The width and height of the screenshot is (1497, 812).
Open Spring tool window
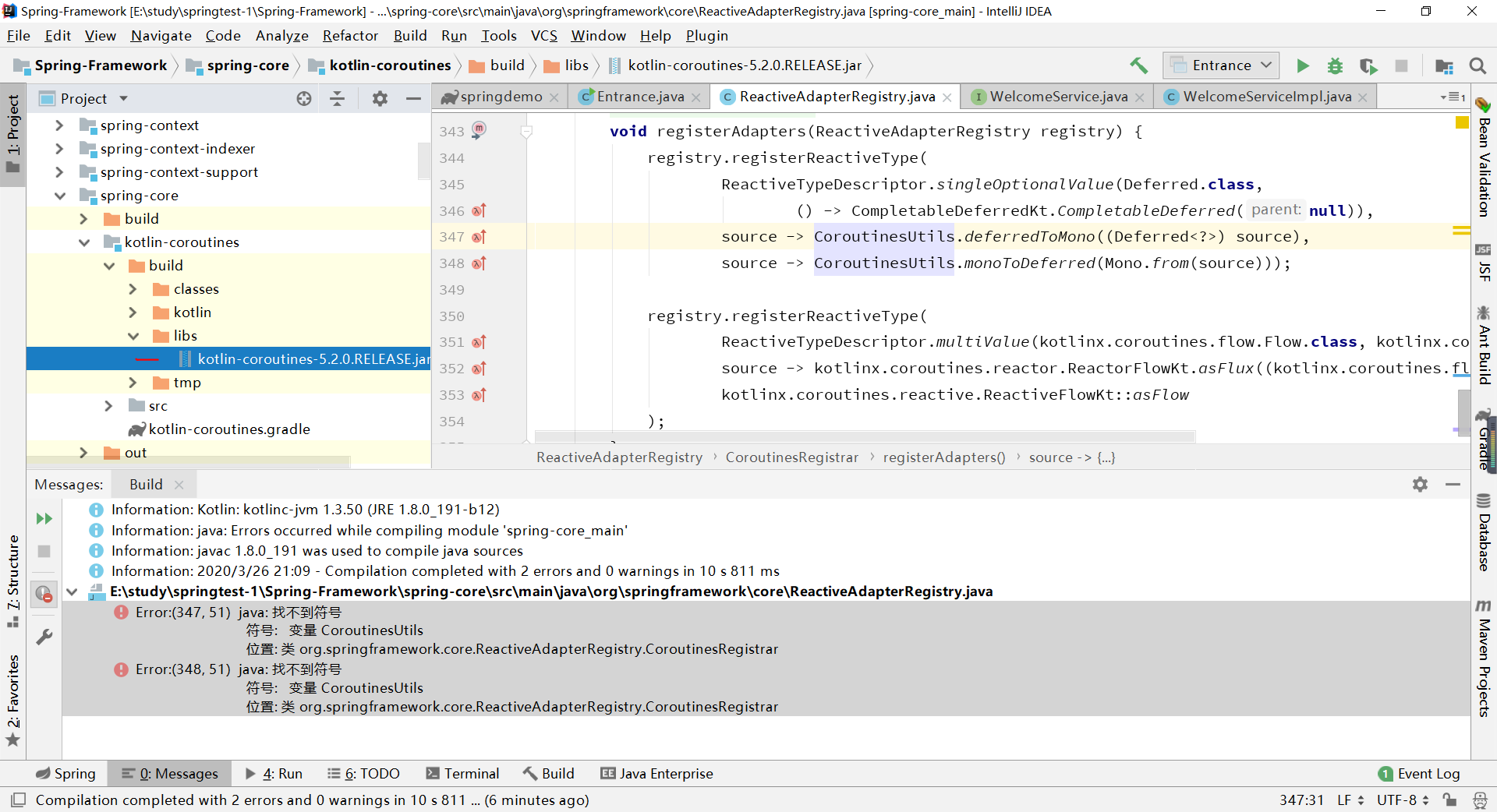(65, 774)
